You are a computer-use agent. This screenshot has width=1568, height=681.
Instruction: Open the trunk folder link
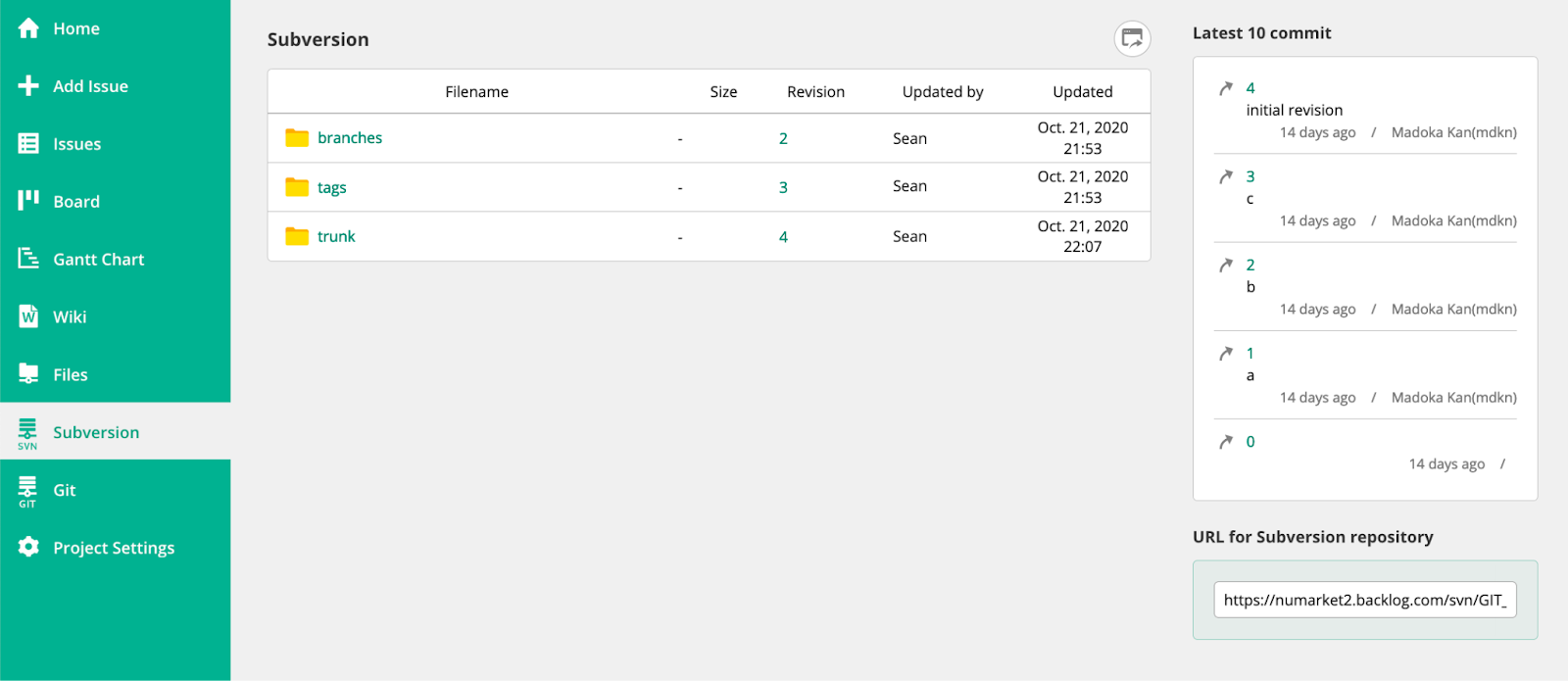(x=336, y=236)
